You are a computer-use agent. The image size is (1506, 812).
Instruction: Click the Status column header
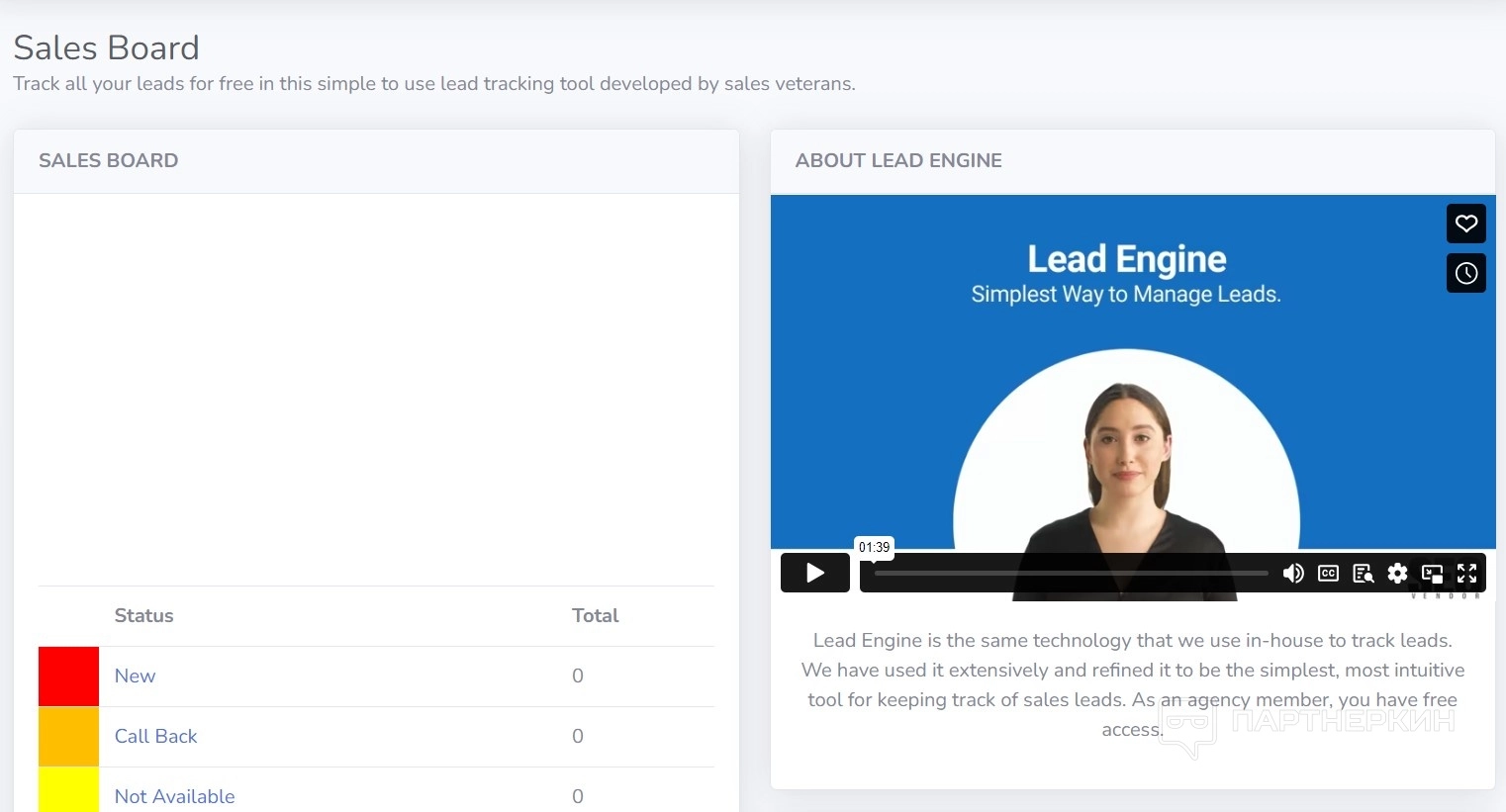pos(144,616)
